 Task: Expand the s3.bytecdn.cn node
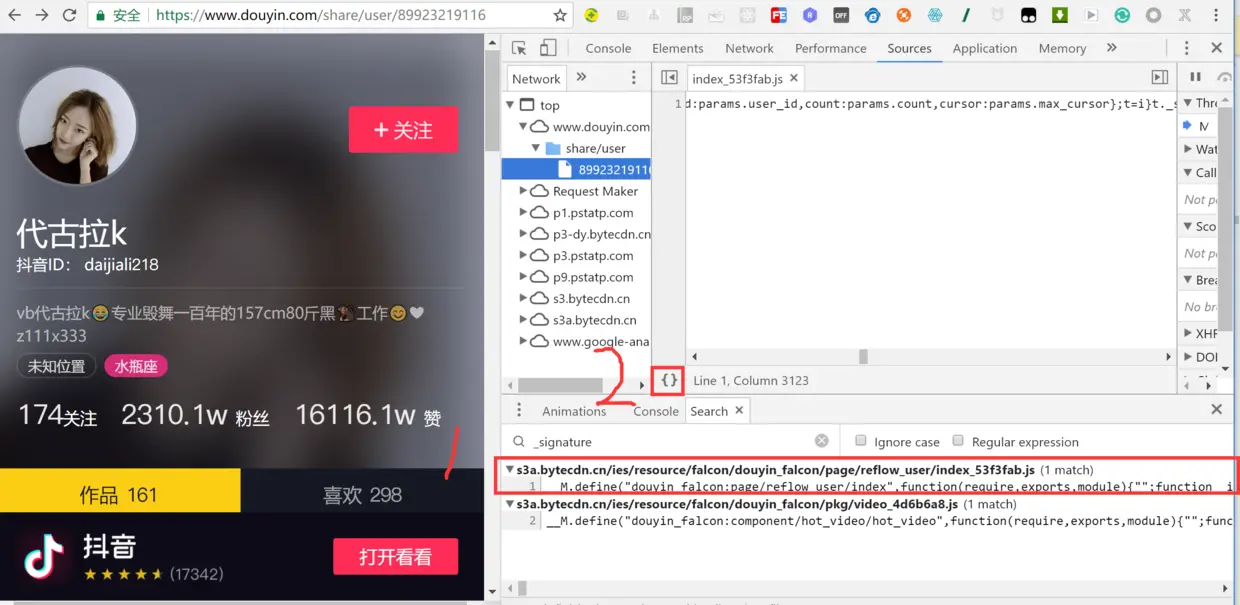point(523,298)
